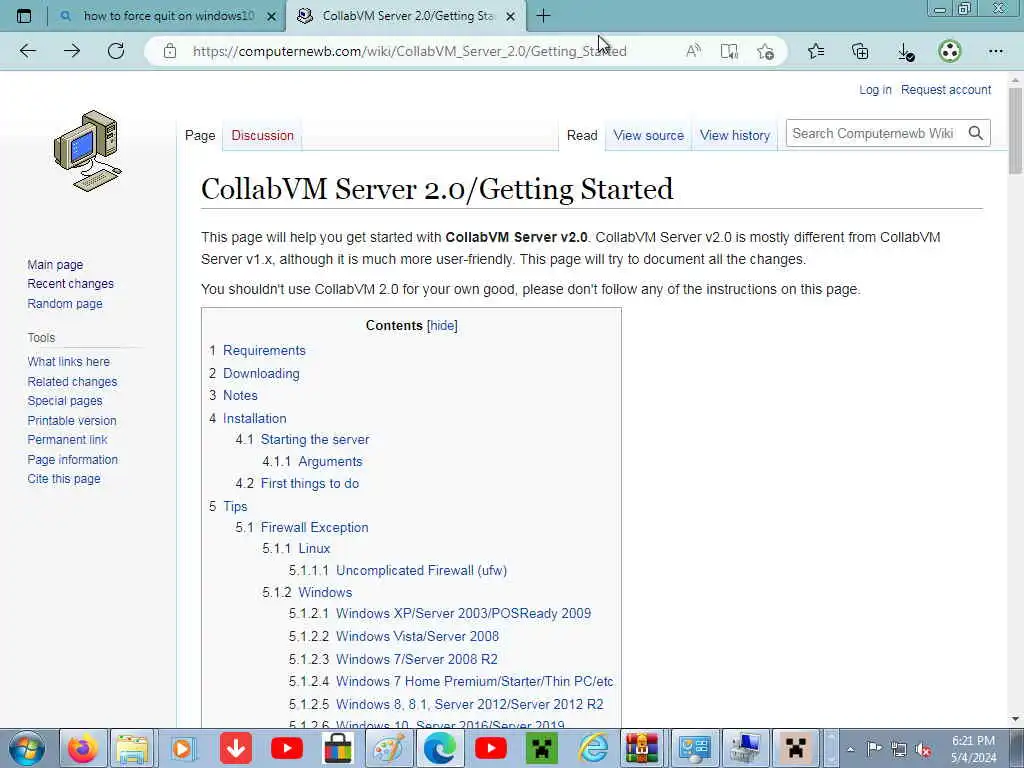
Task: Open the View history tab
Action: pos(735,135)
